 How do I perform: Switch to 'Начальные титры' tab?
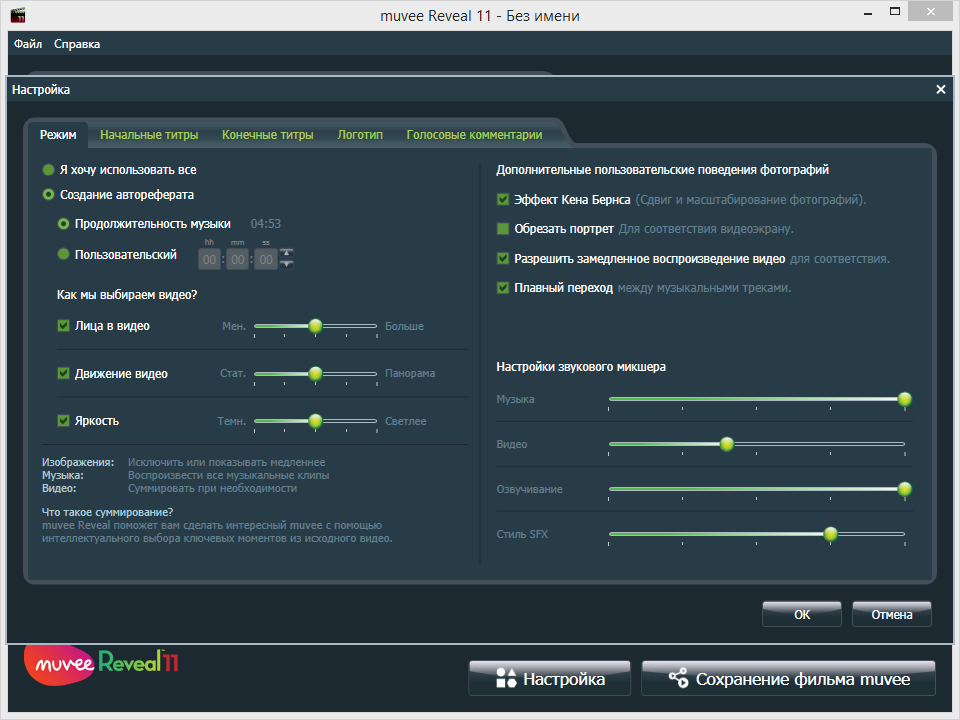point(149,135)
